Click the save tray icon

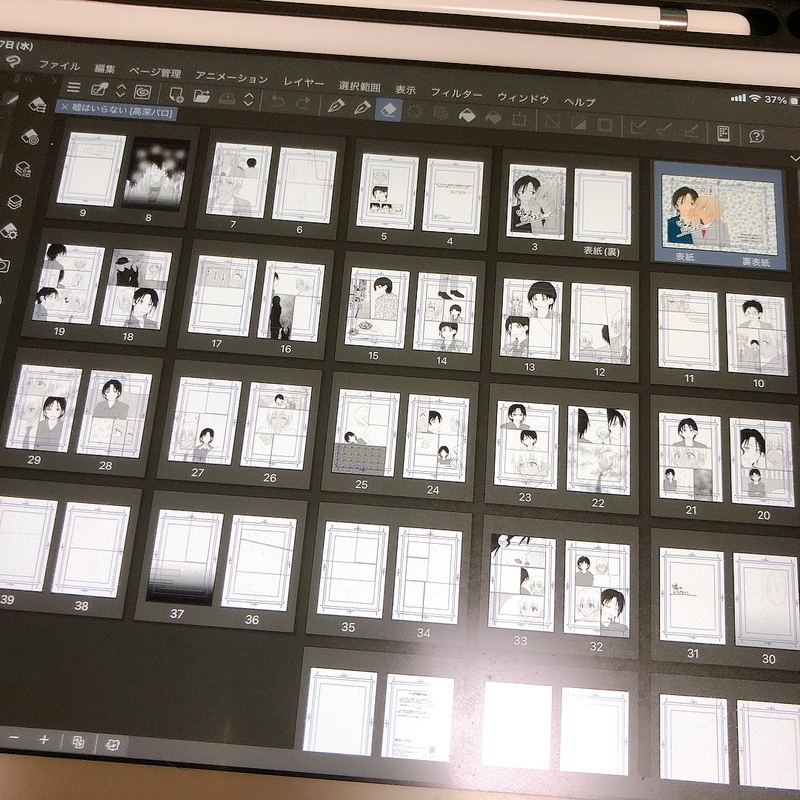[228, 98]
